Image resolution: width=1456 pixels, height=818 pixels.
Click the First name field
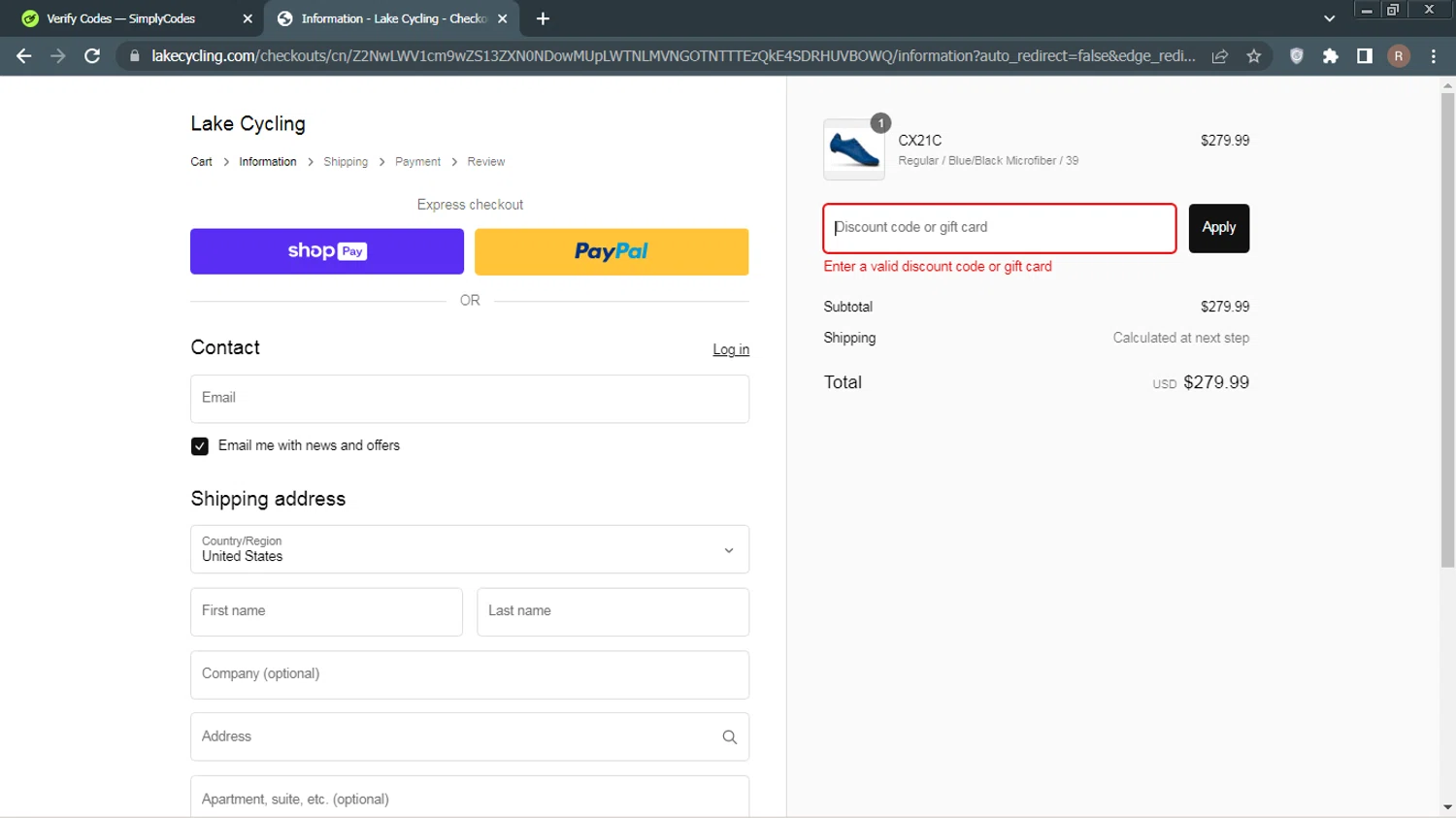(x=326, y=612)
